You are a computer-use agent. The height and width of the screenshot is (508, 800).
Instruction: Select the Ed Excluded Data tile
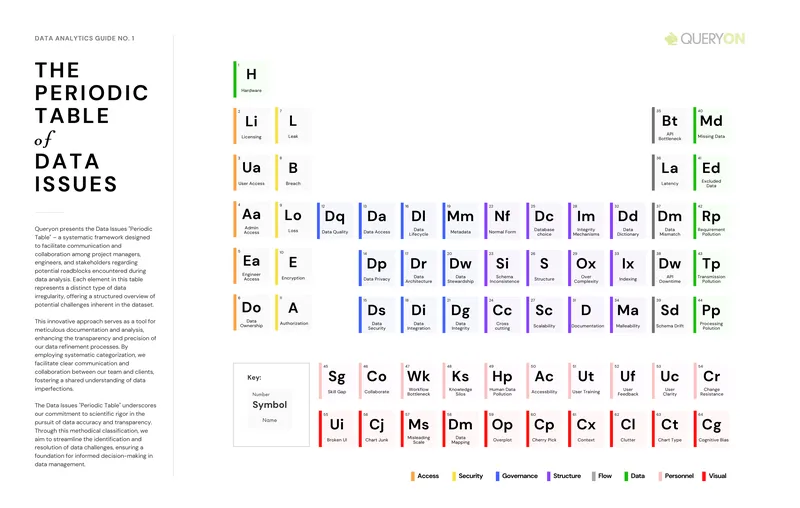712,172
